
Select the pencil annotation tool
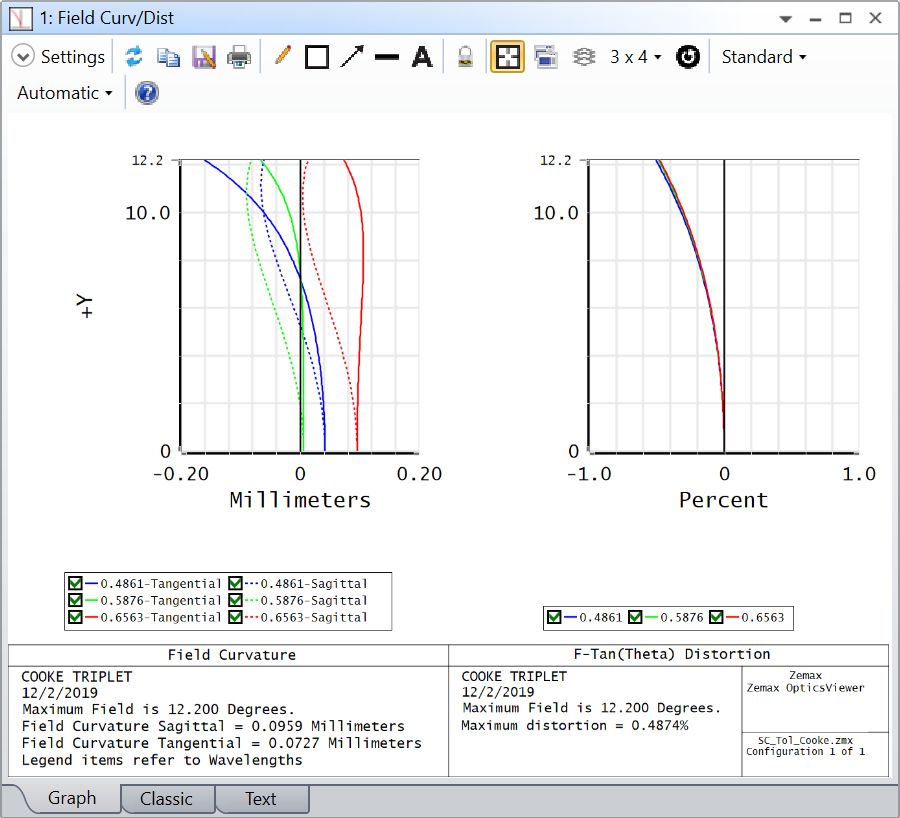click(282, 57)
